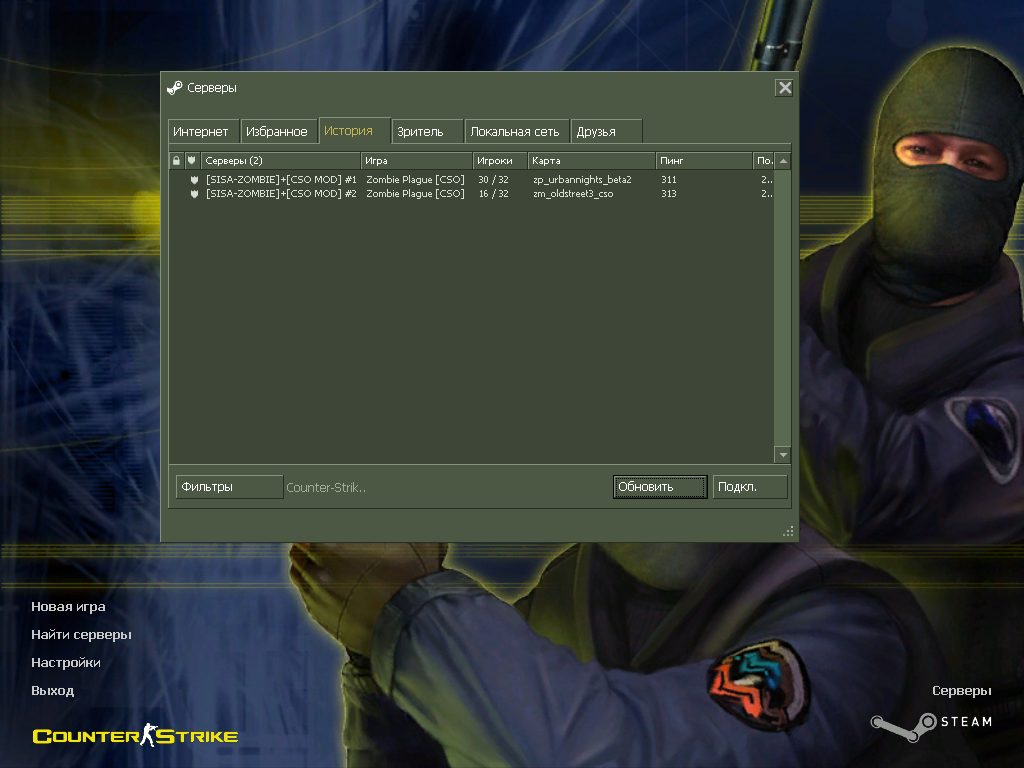Click the 30 / 32 players cell

[493, 180]
